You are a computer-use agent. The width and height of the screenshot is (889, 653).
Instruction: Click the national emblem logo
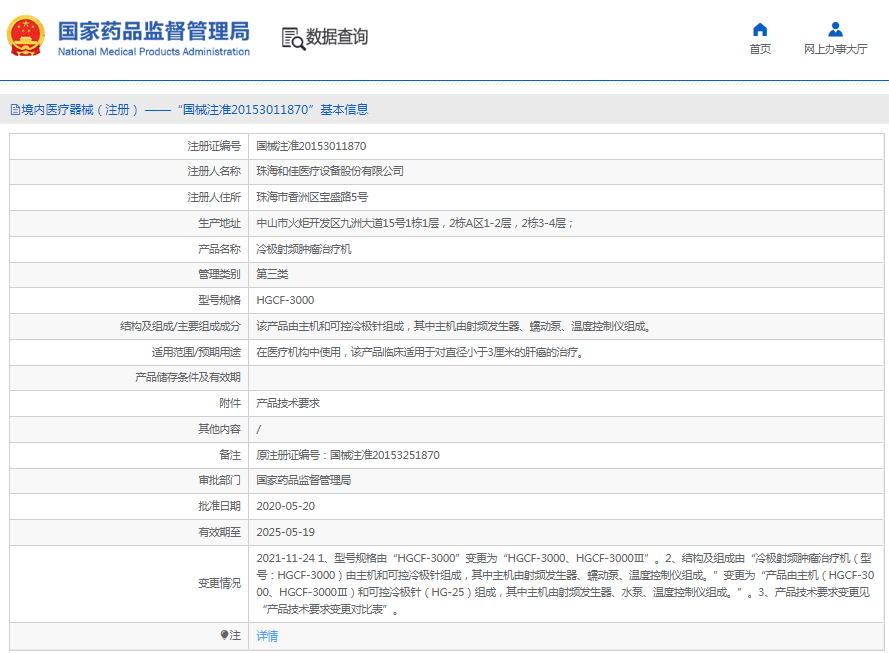pyautogui.click(x=28, y=37)
